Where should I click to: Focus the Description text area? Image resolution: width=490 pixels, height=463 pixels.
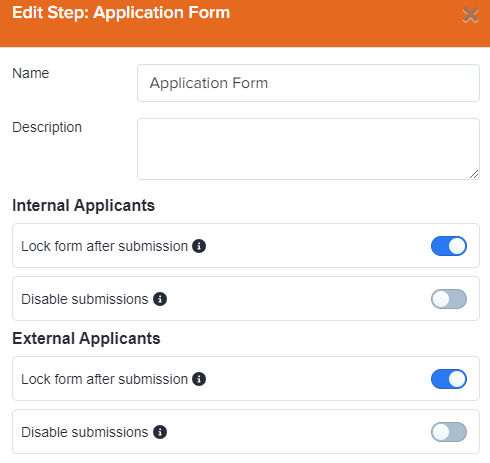(x=308, y=149)
